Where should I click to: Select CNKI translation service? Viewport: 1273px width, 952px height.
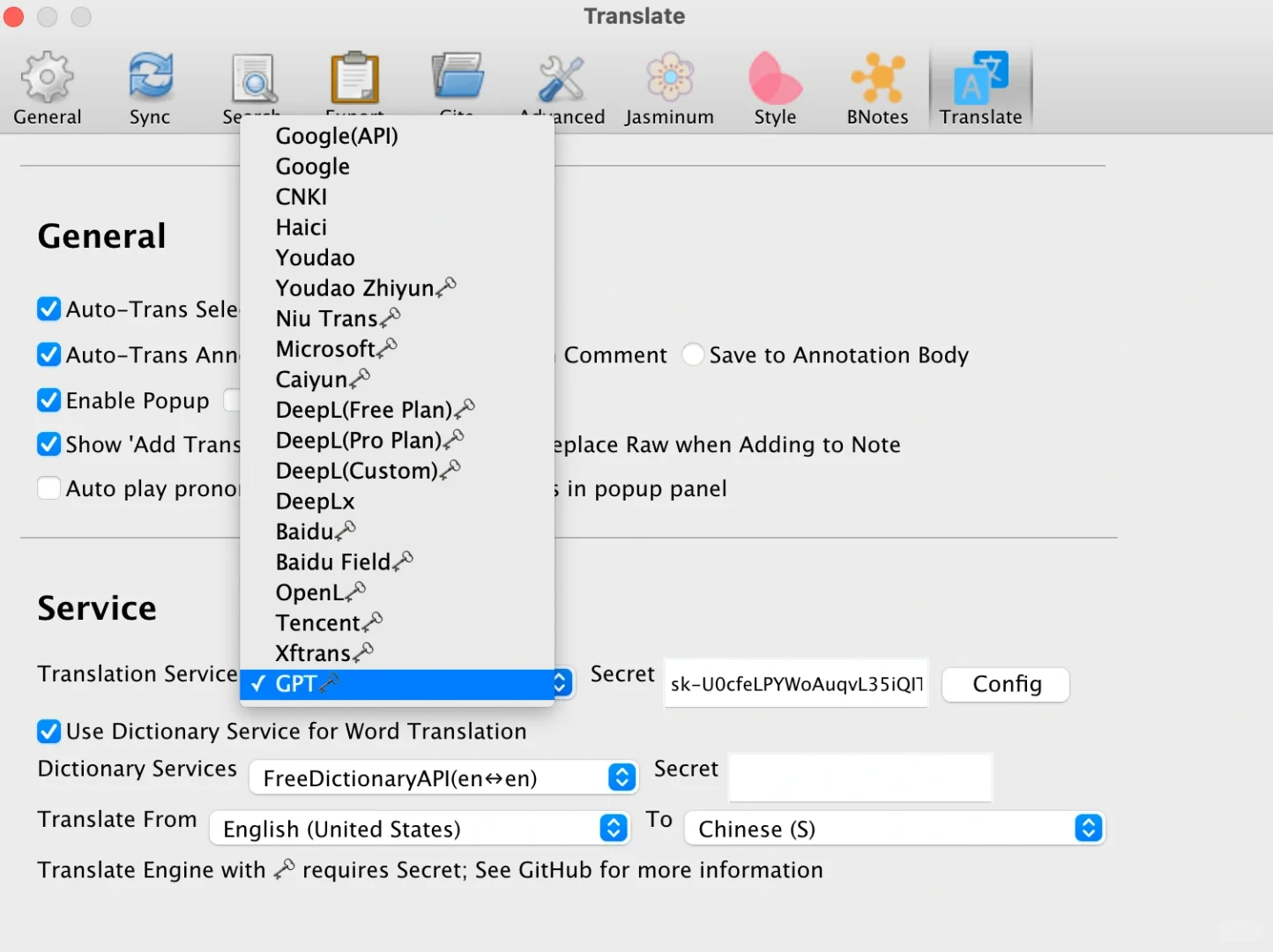tap(397, 197)
